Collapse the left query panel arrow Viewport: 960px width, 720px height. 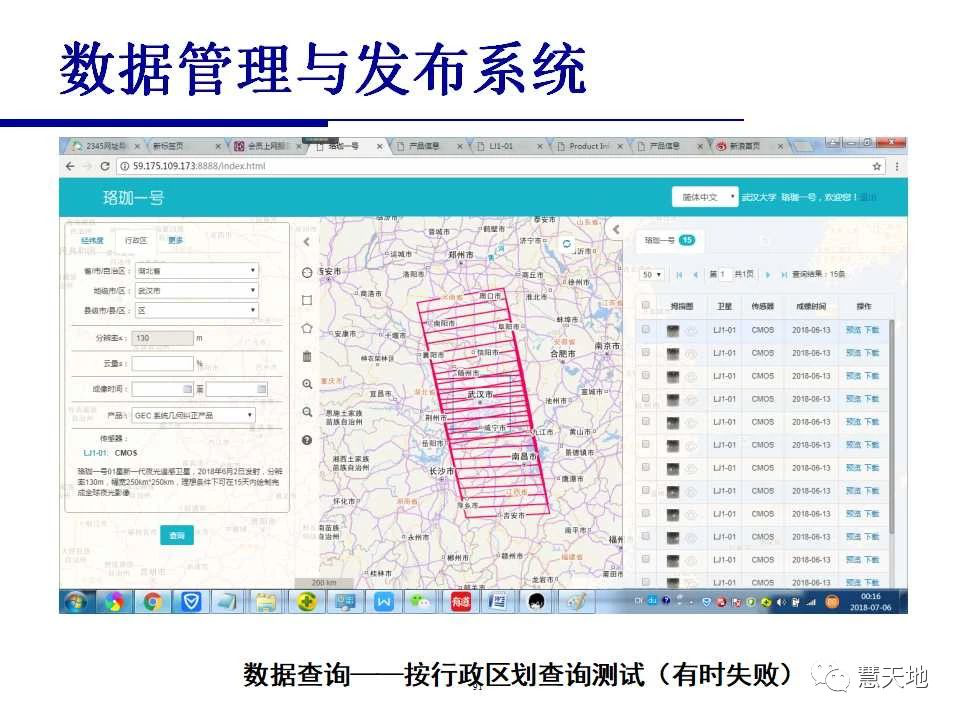point(306,241)
